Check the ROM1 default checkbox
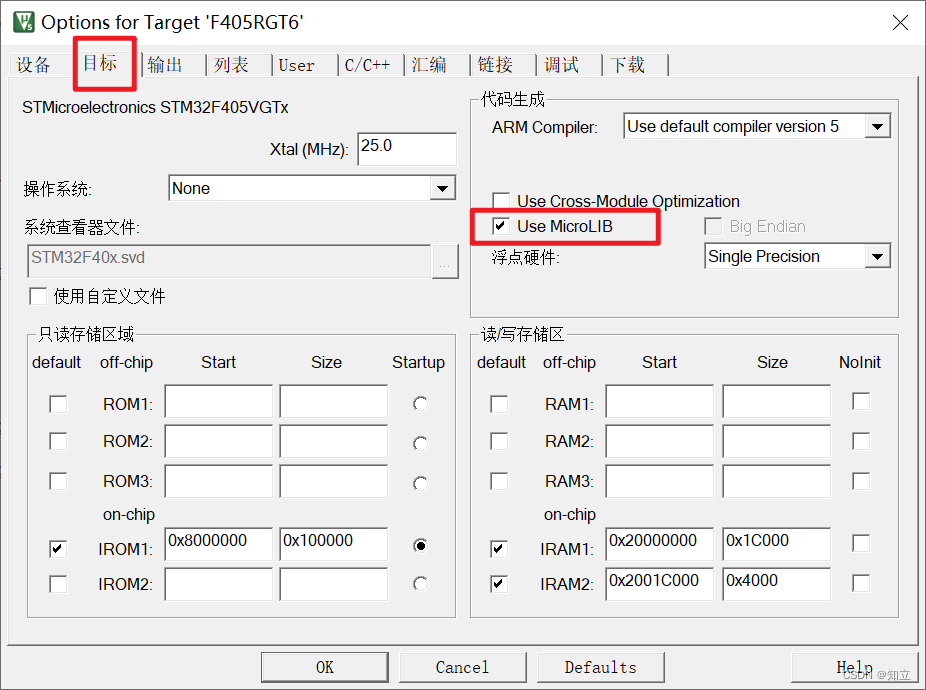The width and height of the screenshot is (926, 690). (58, 405)
